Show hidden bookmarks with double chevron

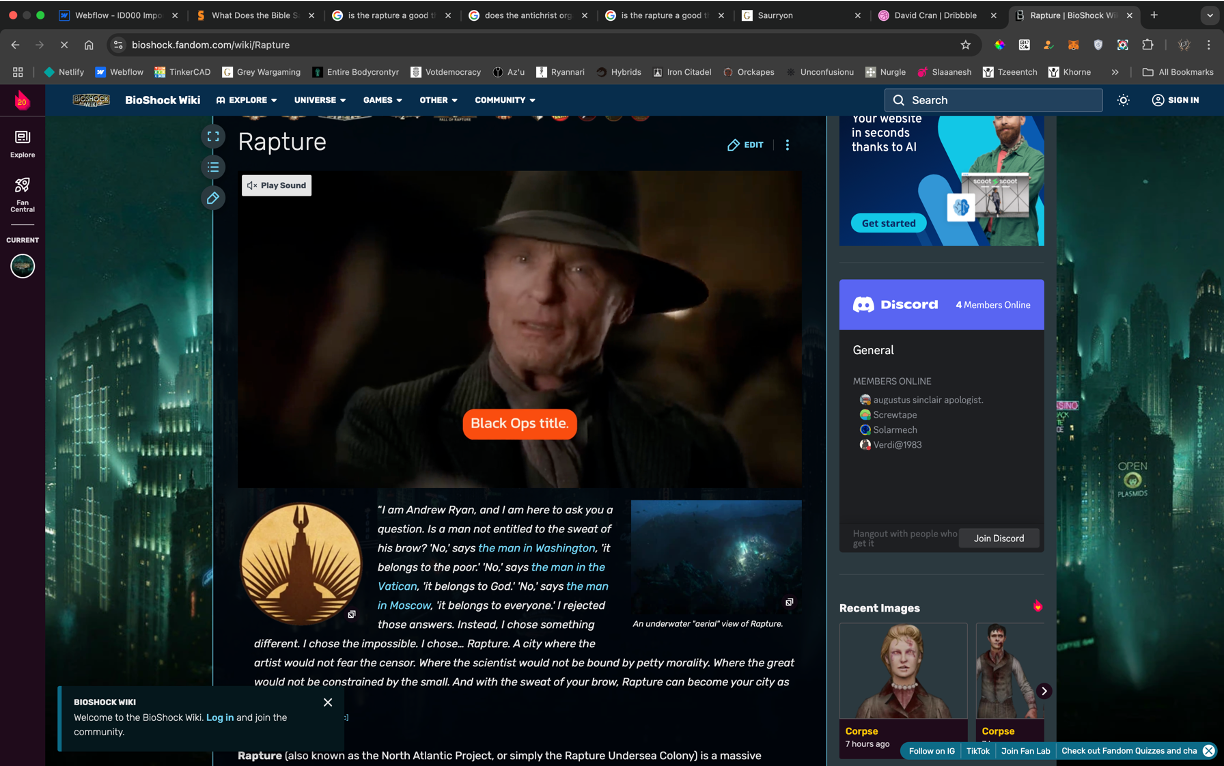tap(1115, 72)
